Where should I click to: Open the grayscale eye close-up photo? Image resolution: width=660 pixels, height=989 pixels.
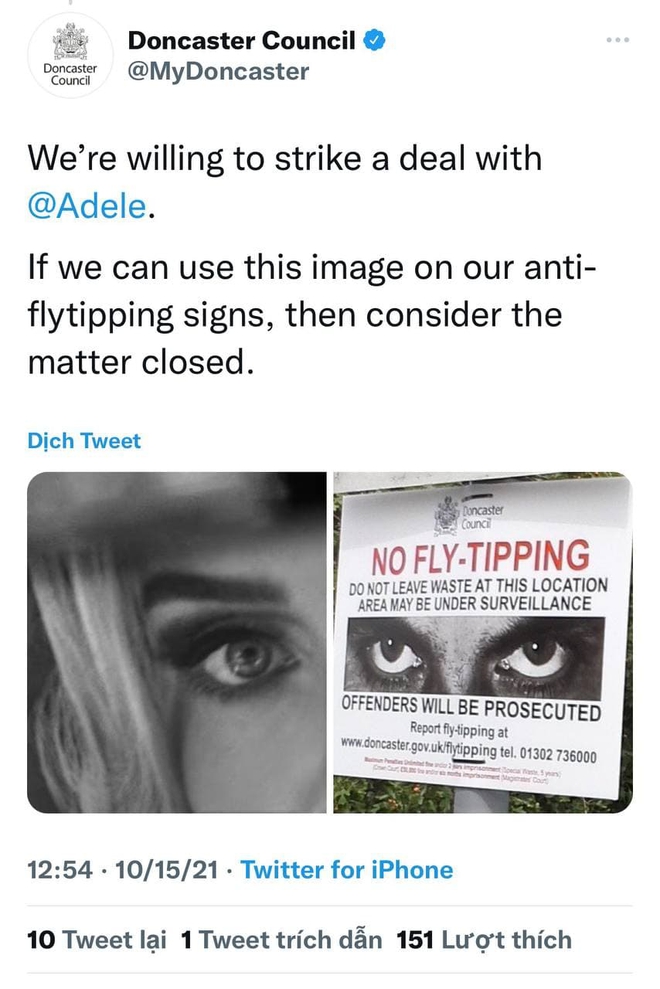(177, 642)
